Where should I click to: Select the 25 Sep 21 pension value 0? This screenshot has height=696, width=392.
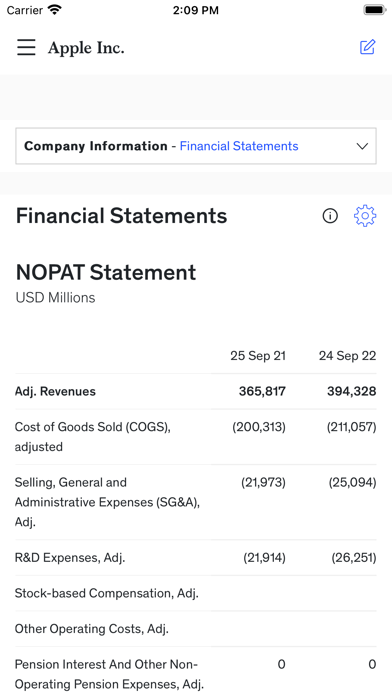tap(281, 664)
